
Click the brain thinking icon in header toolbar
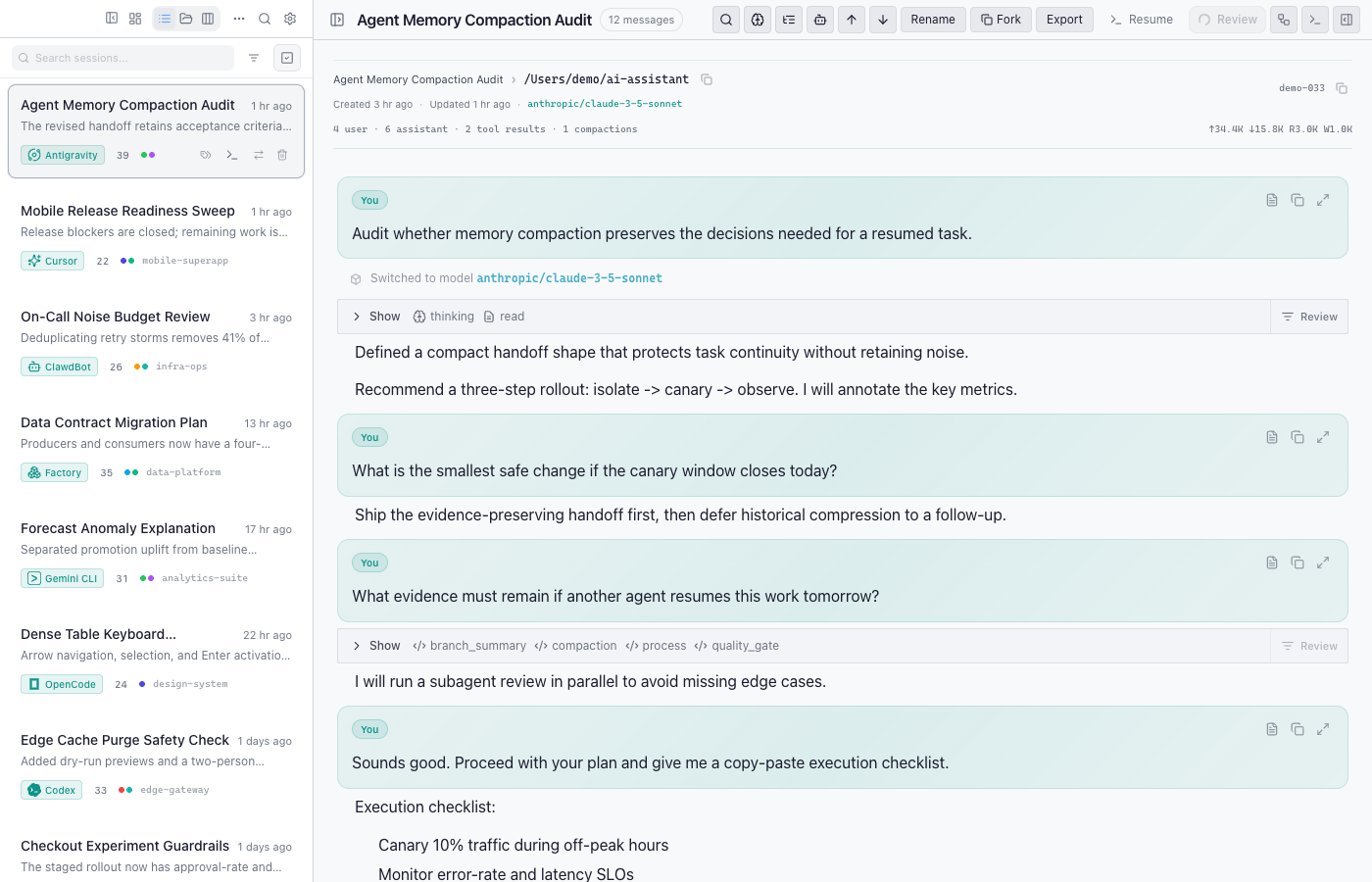tap(758, 20)
